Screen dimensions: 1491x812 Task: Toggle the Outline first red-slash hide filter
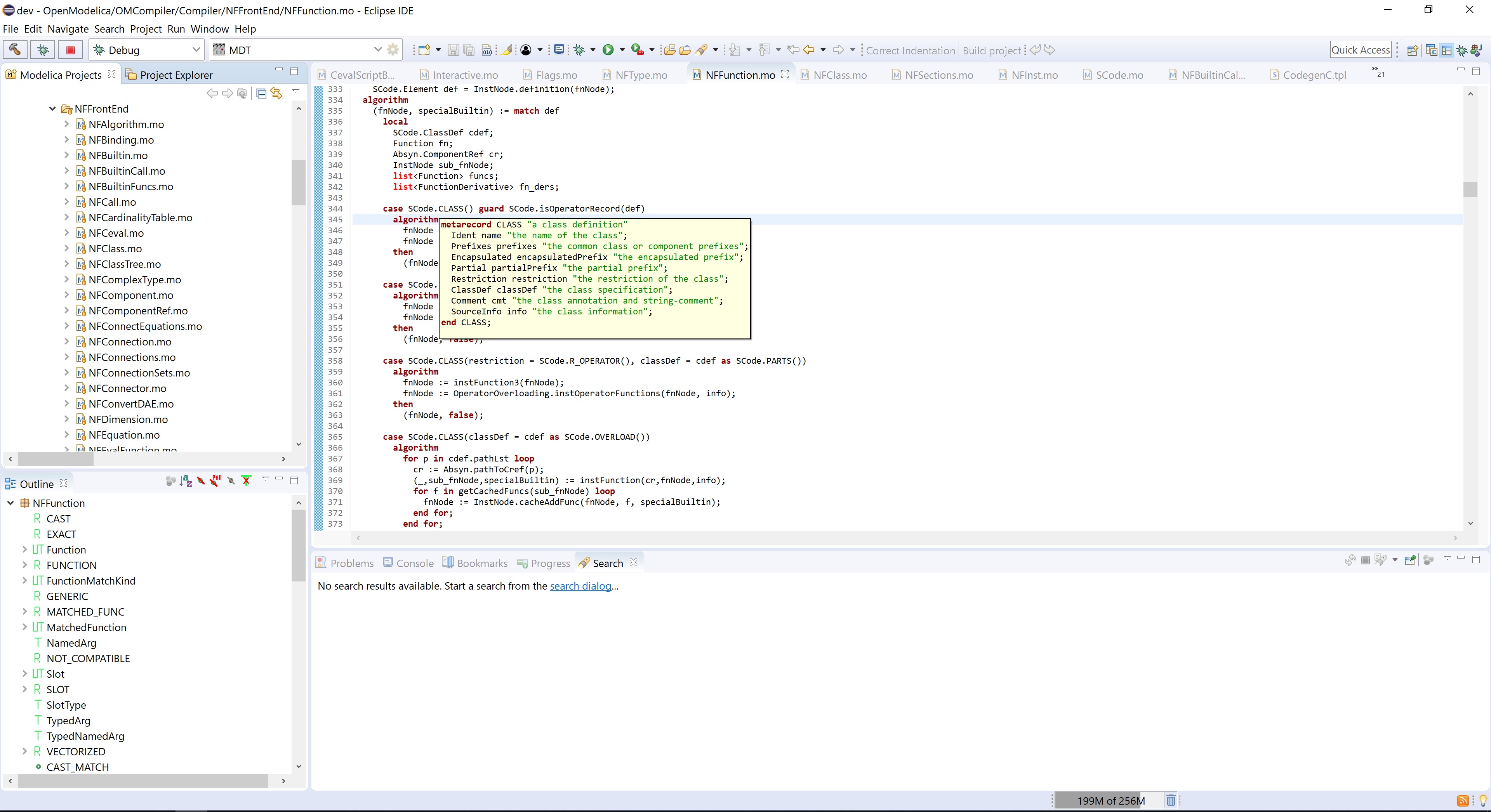[x=201, y=481]
